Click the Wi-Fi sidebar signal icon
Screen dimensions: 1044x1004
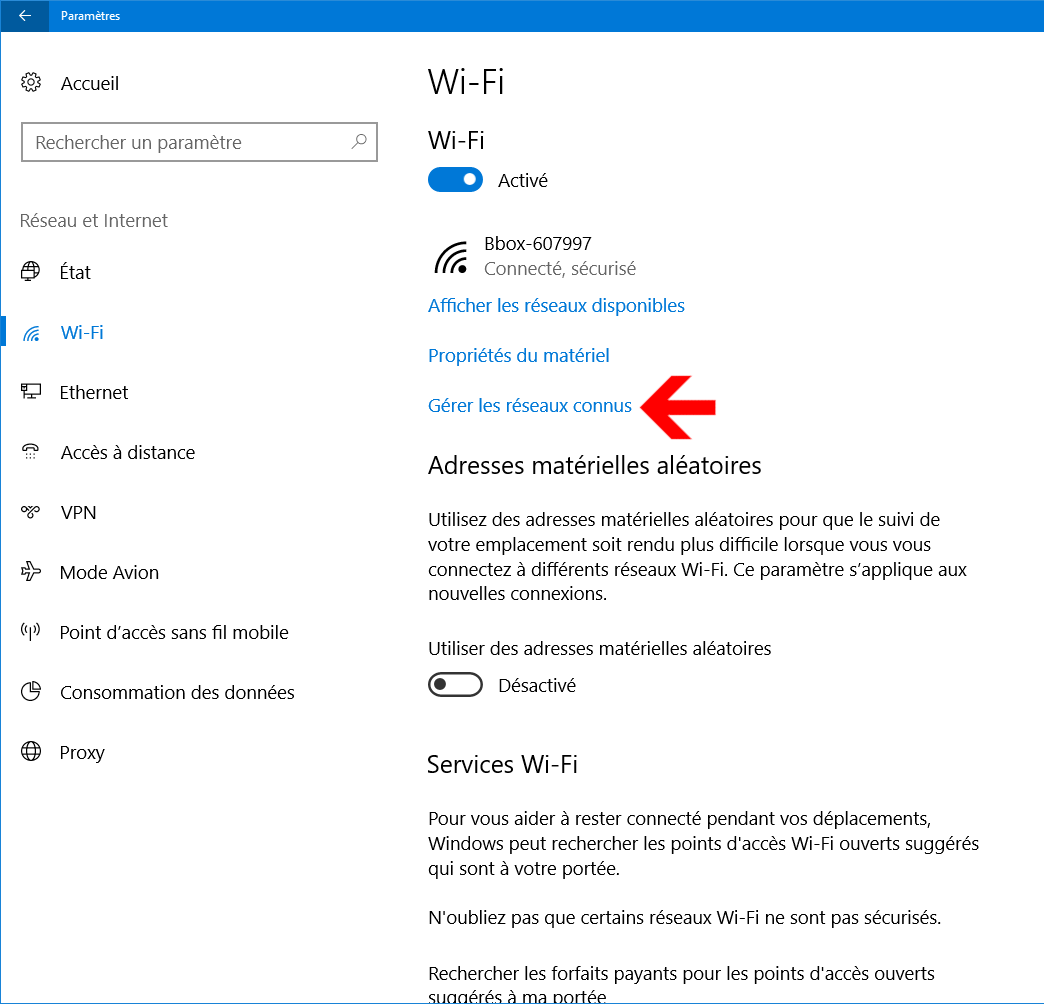(31, 332)
